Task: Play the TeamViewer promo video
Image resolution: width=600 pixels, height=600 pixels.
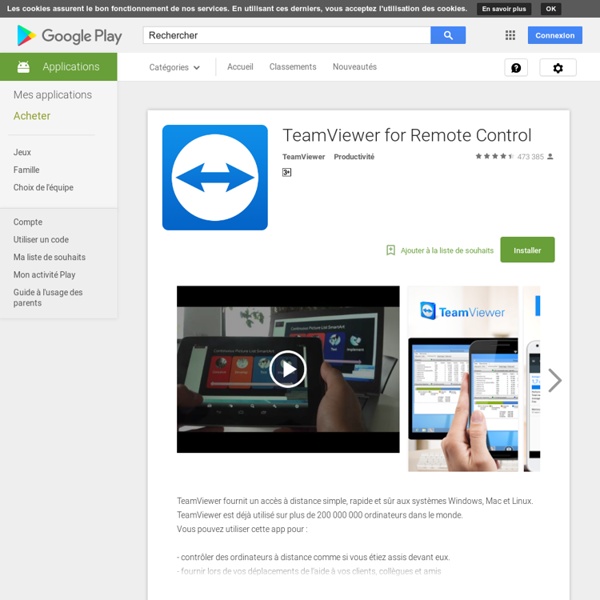Action: [x=288, y=369]
